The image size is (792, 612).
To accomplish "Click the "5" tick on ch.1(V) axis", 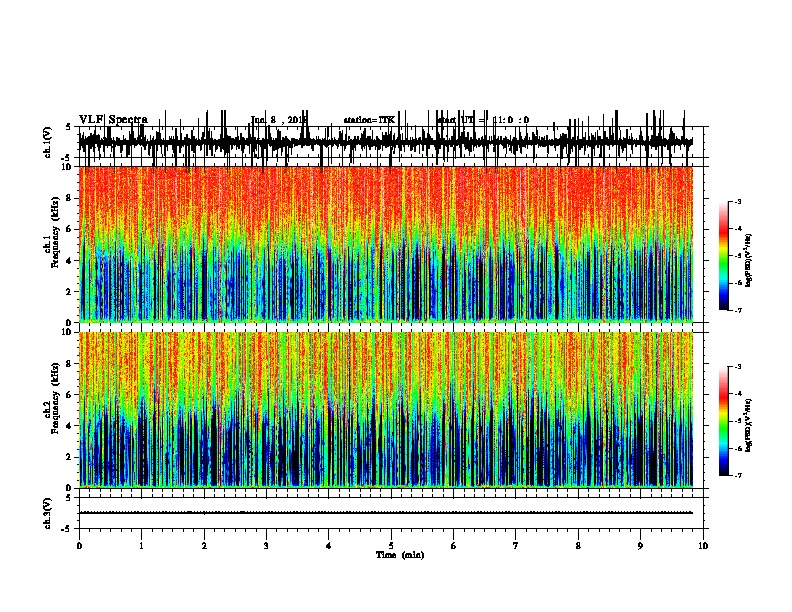I will tap(68, 127).
